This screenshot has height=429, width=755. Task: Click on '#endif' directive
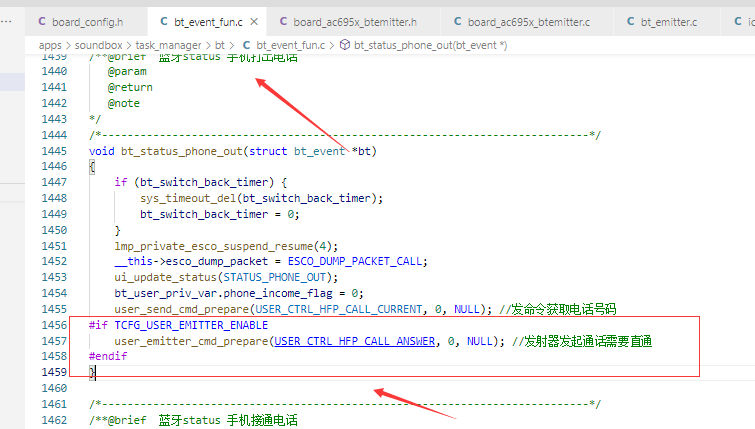108,356
